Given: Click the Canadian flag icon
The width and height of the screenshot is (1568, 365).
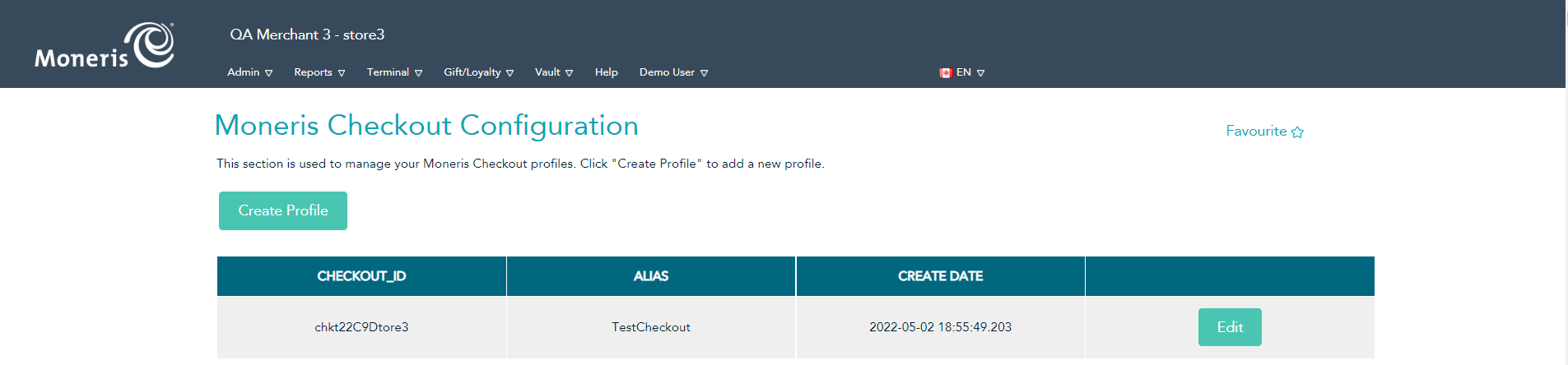Looking at the screenshot, I should [x=946, y=73].
